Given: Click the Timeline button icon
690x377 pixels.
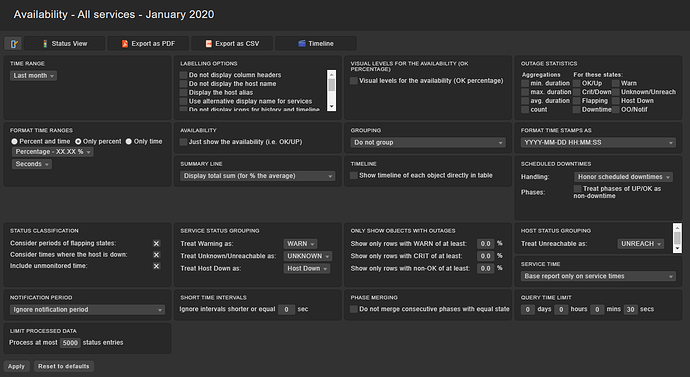Looking at the screenshot, I should (x=302, y=44).
